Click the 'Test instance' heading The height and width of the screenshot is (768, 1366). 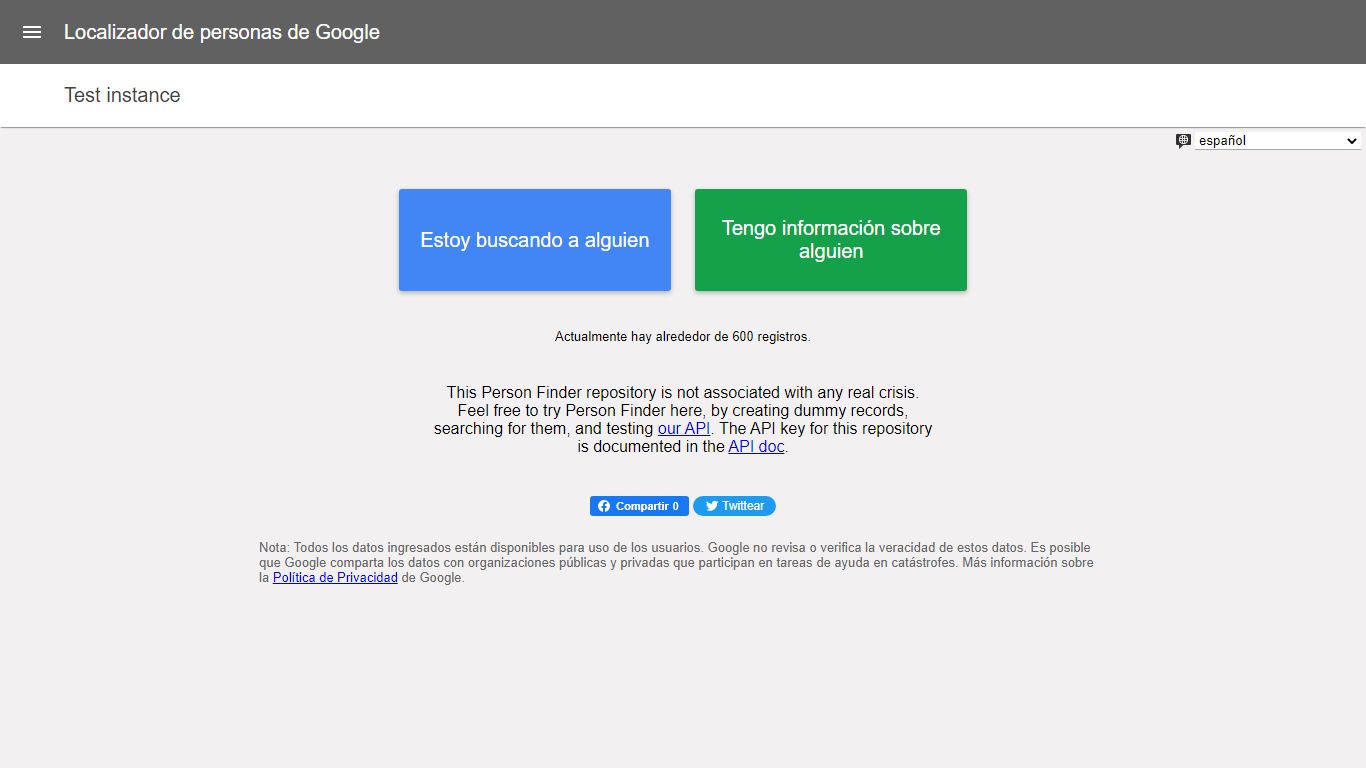point(122,95)
